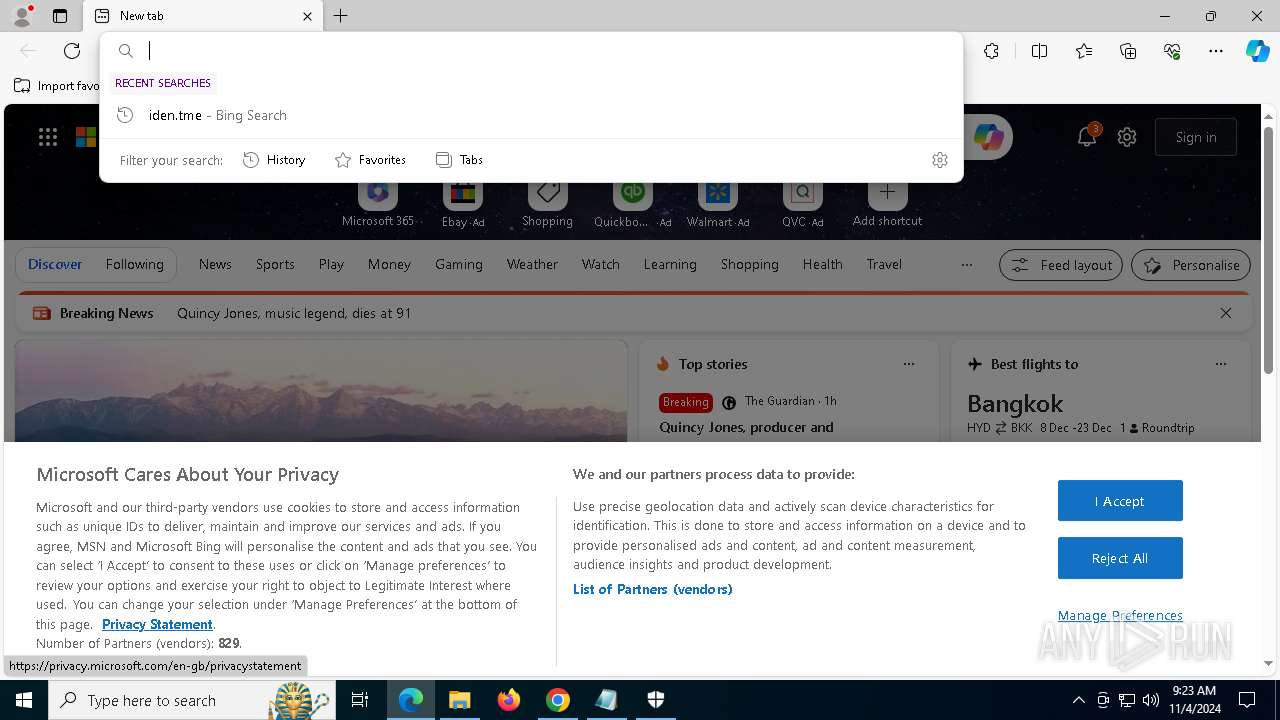Open the Sports category

point(275,264)
